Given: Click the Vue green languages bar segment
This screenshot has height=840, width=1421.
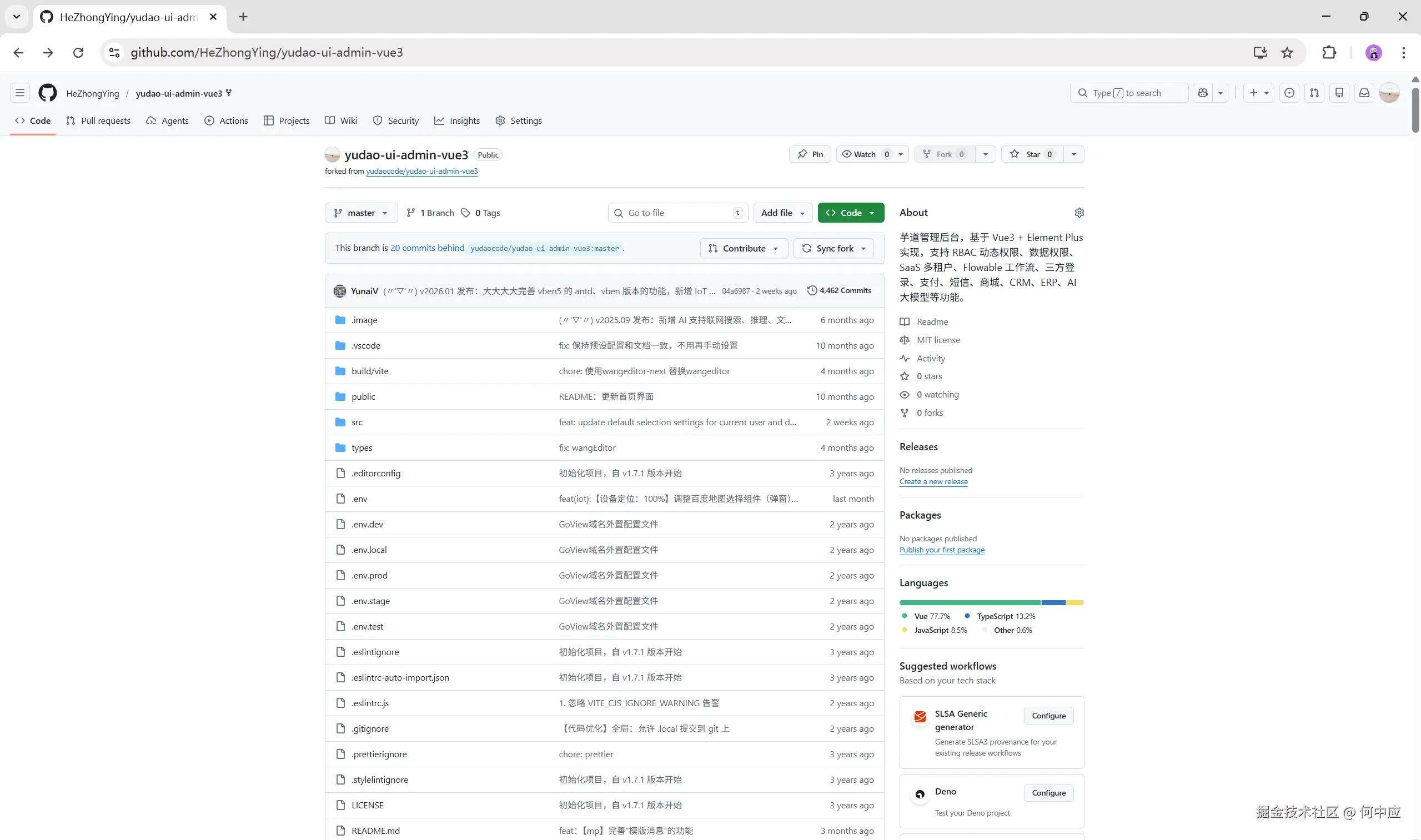Looking at the screenshot, I should [x=969, y=603].
